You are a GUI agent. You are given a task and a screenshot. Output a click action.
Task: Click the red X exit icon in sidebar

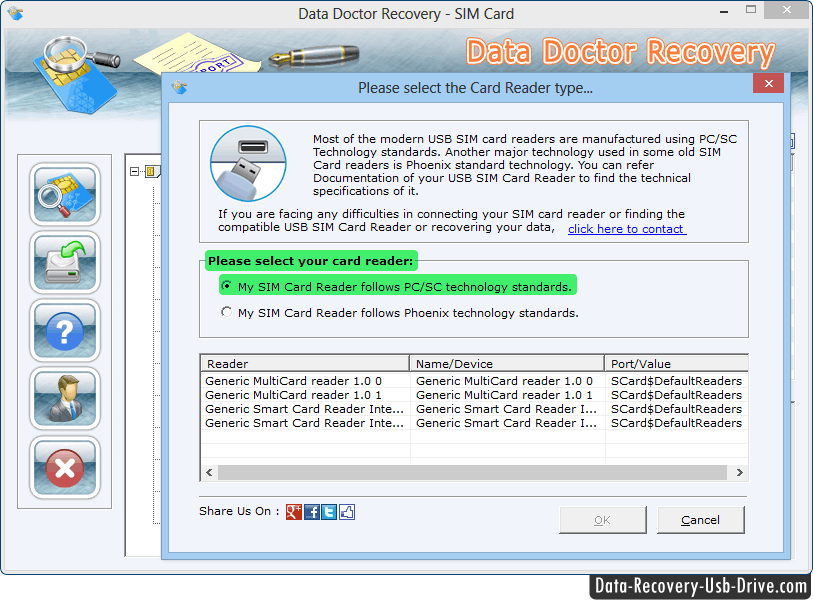pyautogui.click(x=65, y=466)
